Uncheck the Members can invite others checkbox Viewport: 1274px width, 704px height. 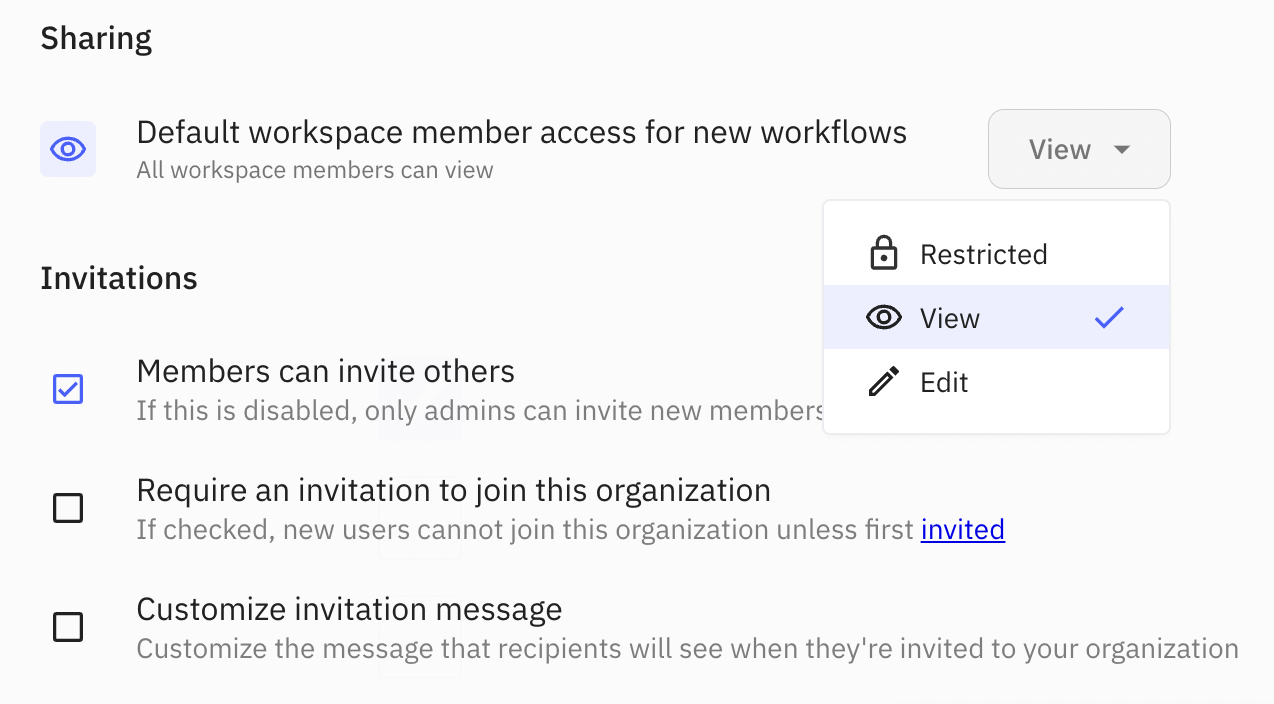(68, 389)
